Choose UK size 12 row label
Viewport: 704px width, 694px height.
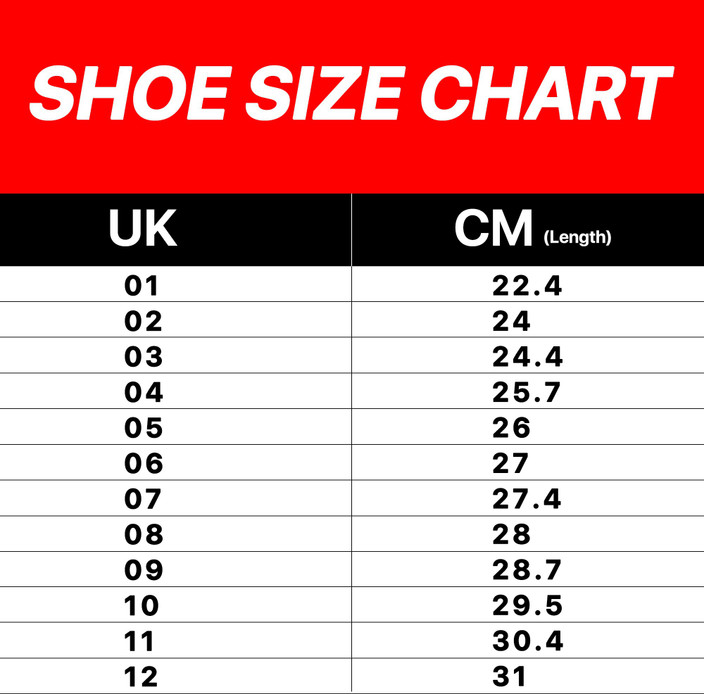142,677
